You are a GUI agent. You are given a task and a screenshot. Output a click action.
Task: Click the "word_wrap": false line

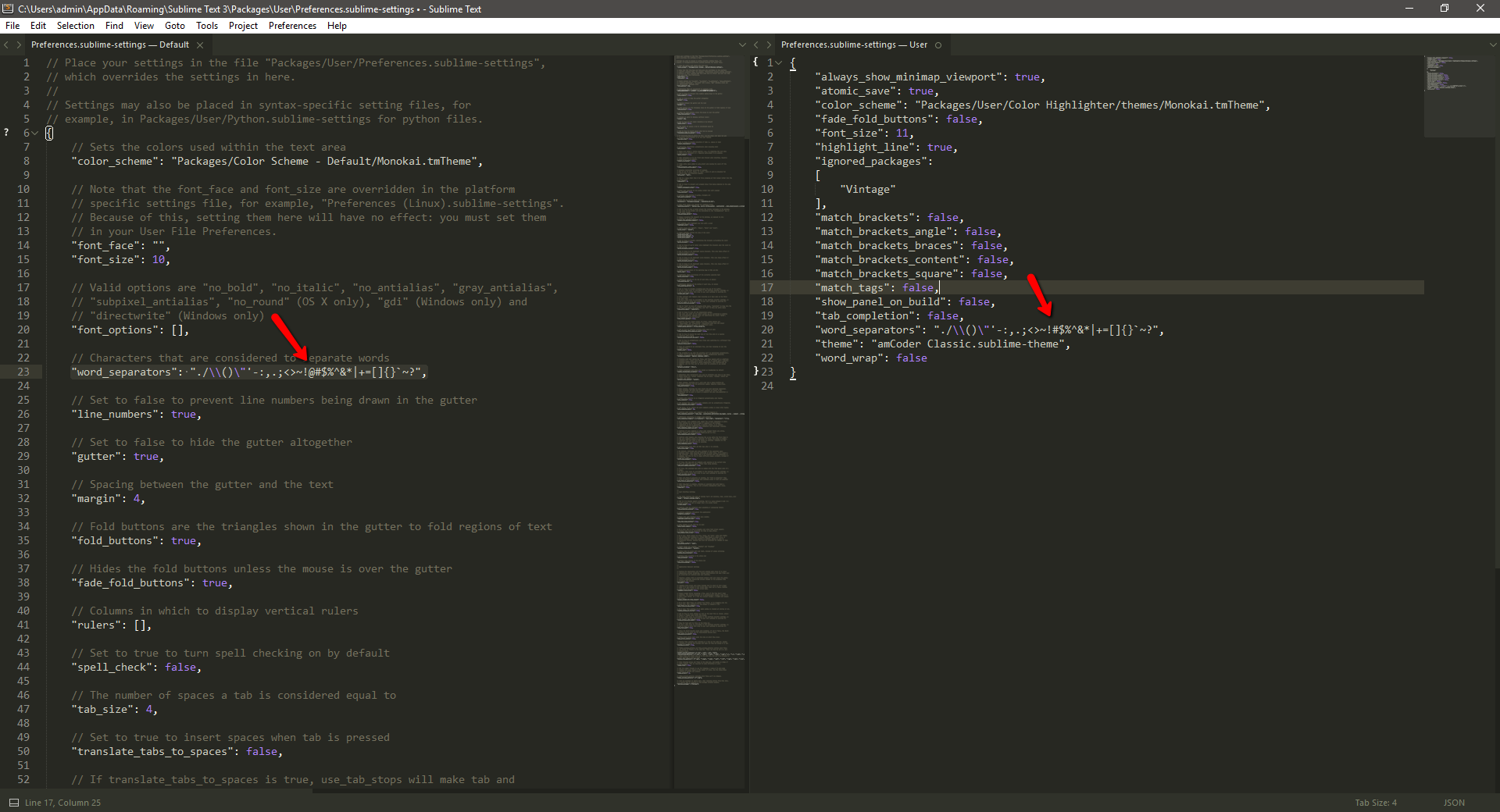pyautogui.click(x=870, y=358)
